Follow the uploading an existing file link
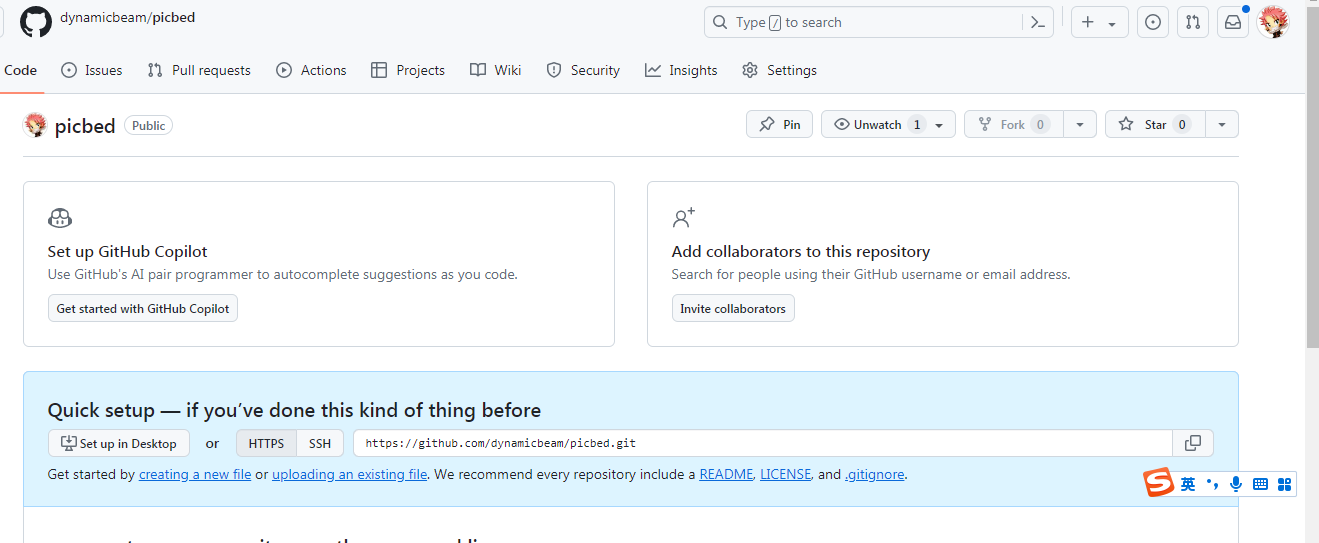 point(350,474)
